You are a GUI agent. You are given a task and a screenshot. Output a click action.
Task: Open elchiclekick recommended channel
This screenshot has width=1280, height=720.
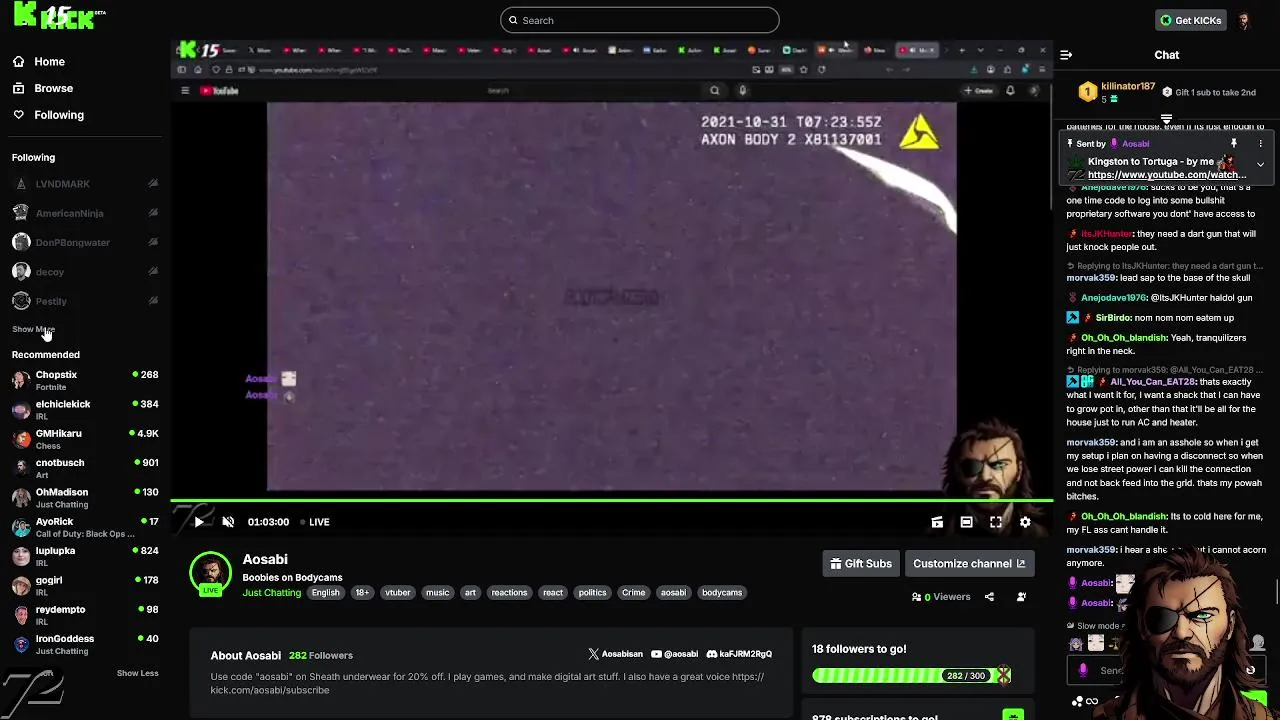tap(85, 409)
